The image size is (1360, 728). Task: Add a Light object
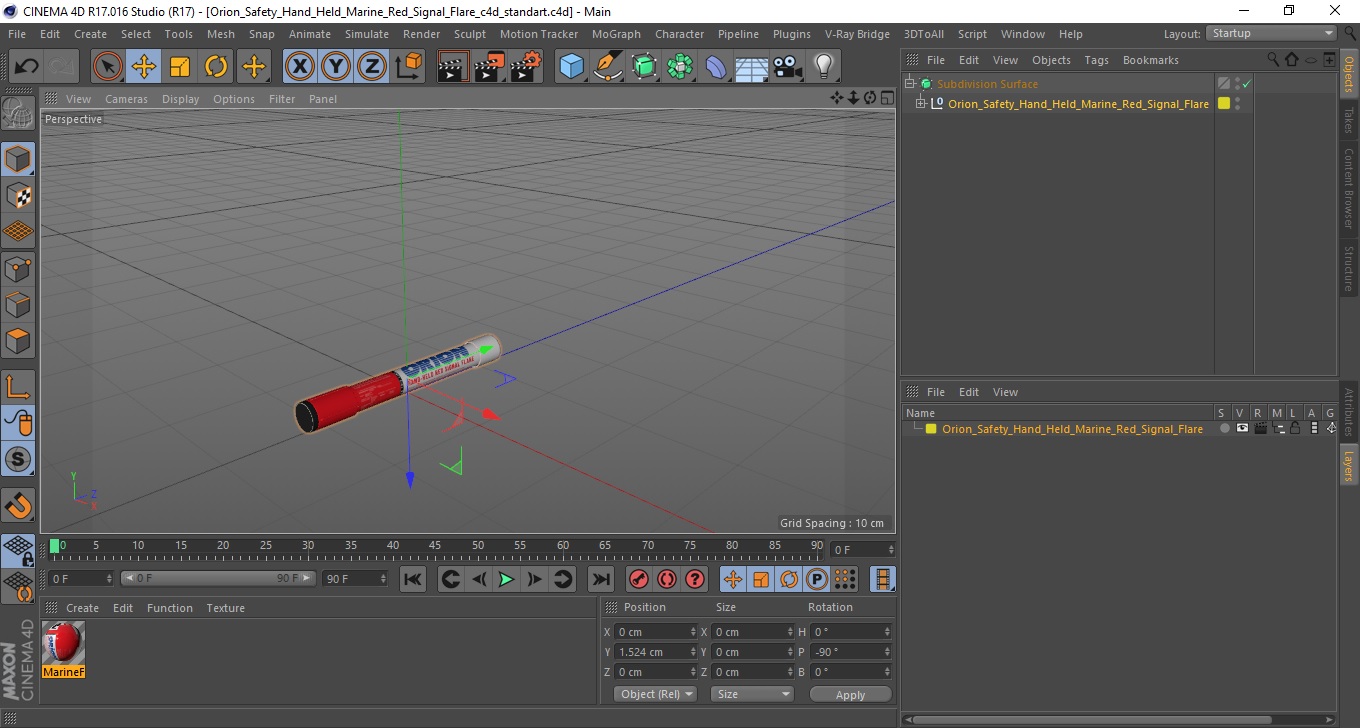(824, 67)
